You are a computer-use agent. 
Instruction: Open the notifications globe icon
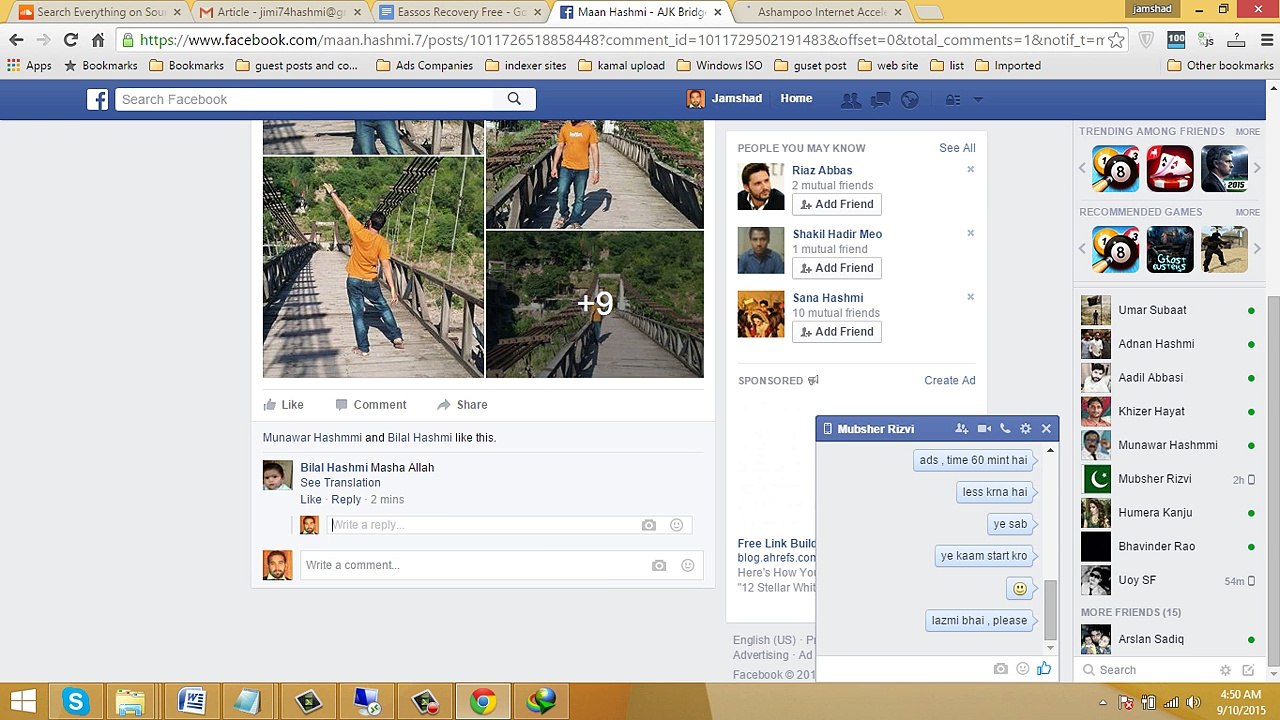pos(909,99)
